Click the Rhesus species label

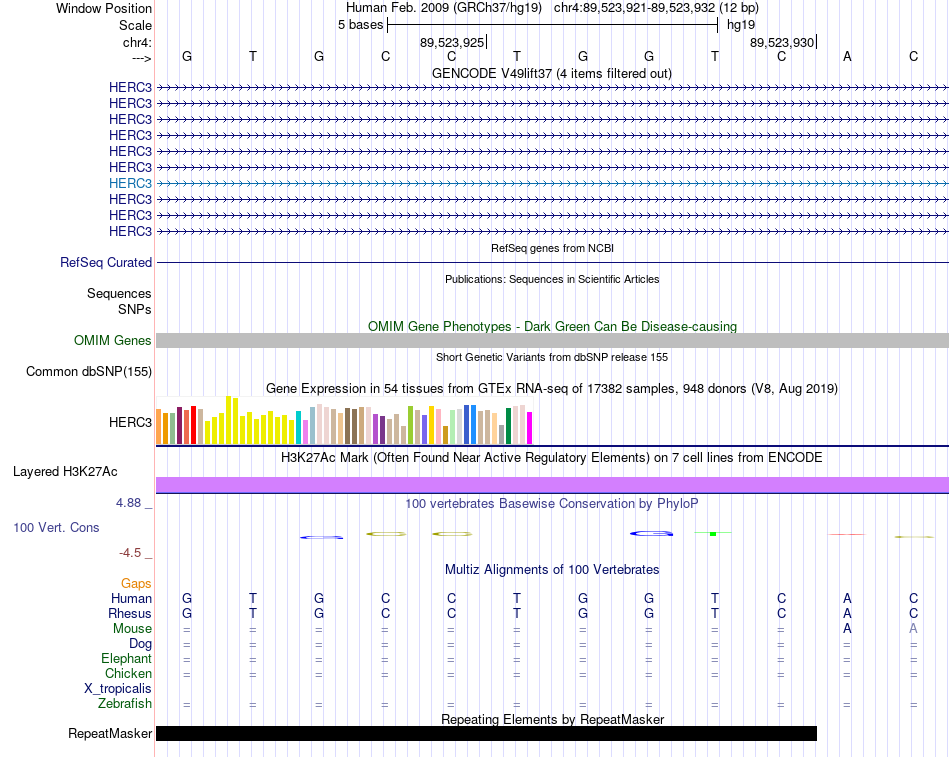pyautogui.click(x=130, y=613)
